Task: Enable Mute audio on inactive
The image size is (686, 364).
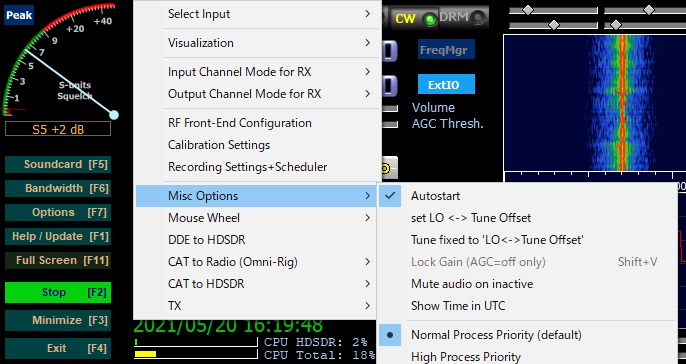Action: [527, 284]
